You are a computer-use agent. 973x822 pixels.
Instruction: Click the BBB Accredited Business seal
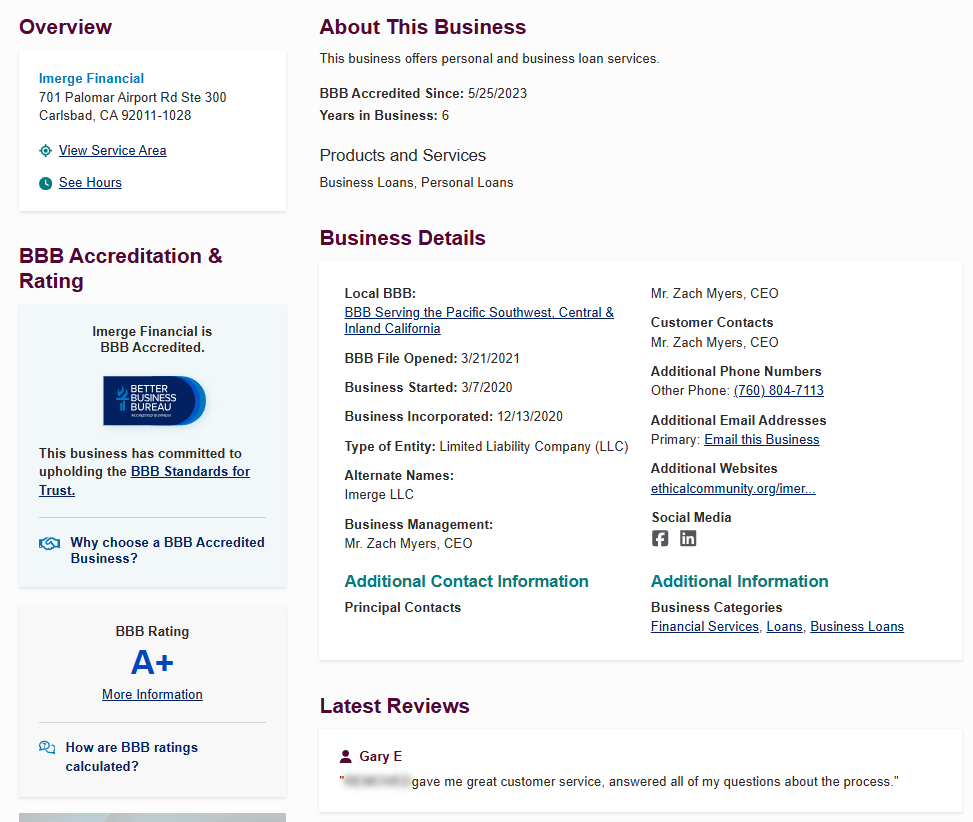pyautogui.click(x=154, y=401)
